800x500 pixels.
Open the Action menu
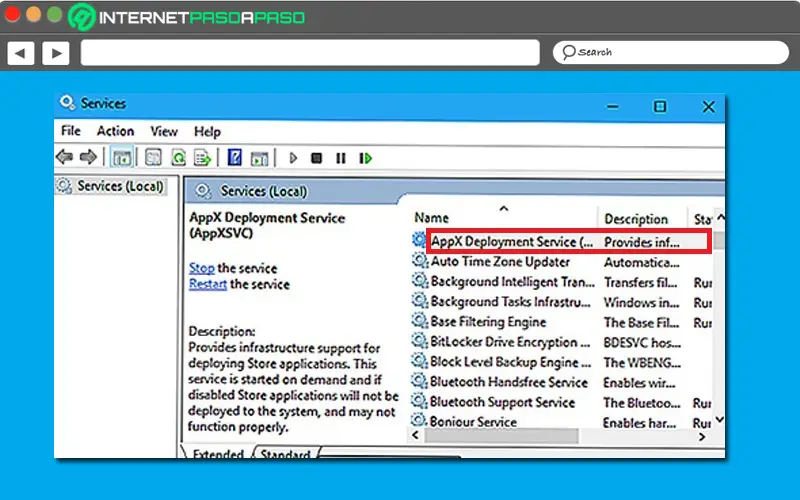click(x=115, y=131)
